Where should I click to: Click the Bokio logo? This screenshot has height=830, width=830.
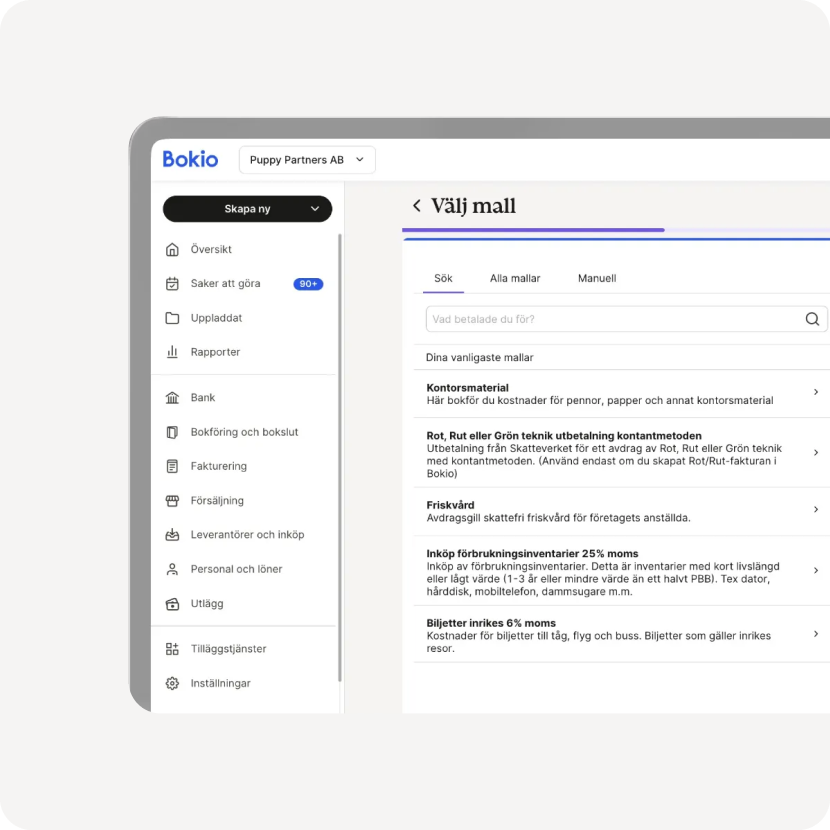click(x=190, y=159)
